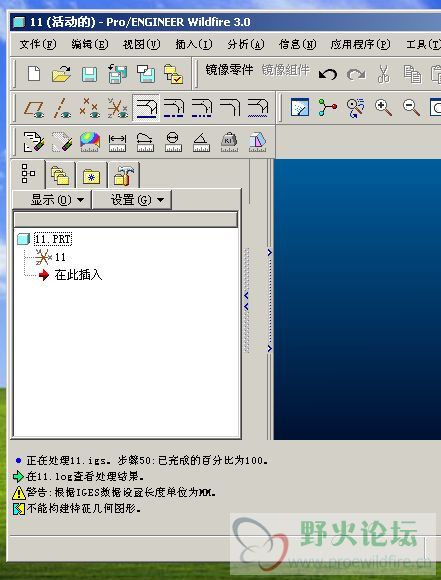
Task: Click upper arrow on panel sash
Action: point(270,253)
